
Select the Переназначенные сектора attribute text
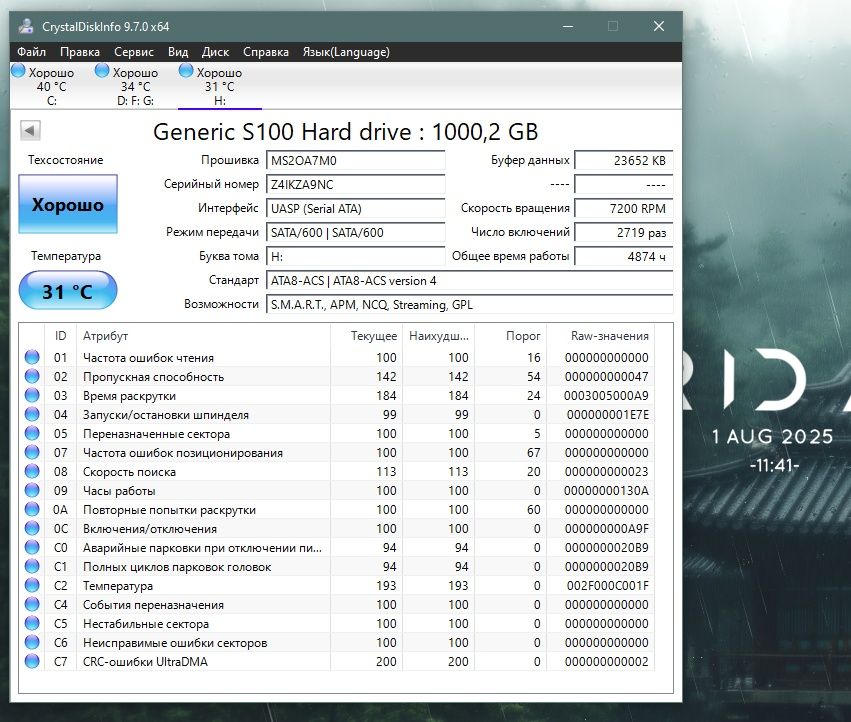click(156, 434)
